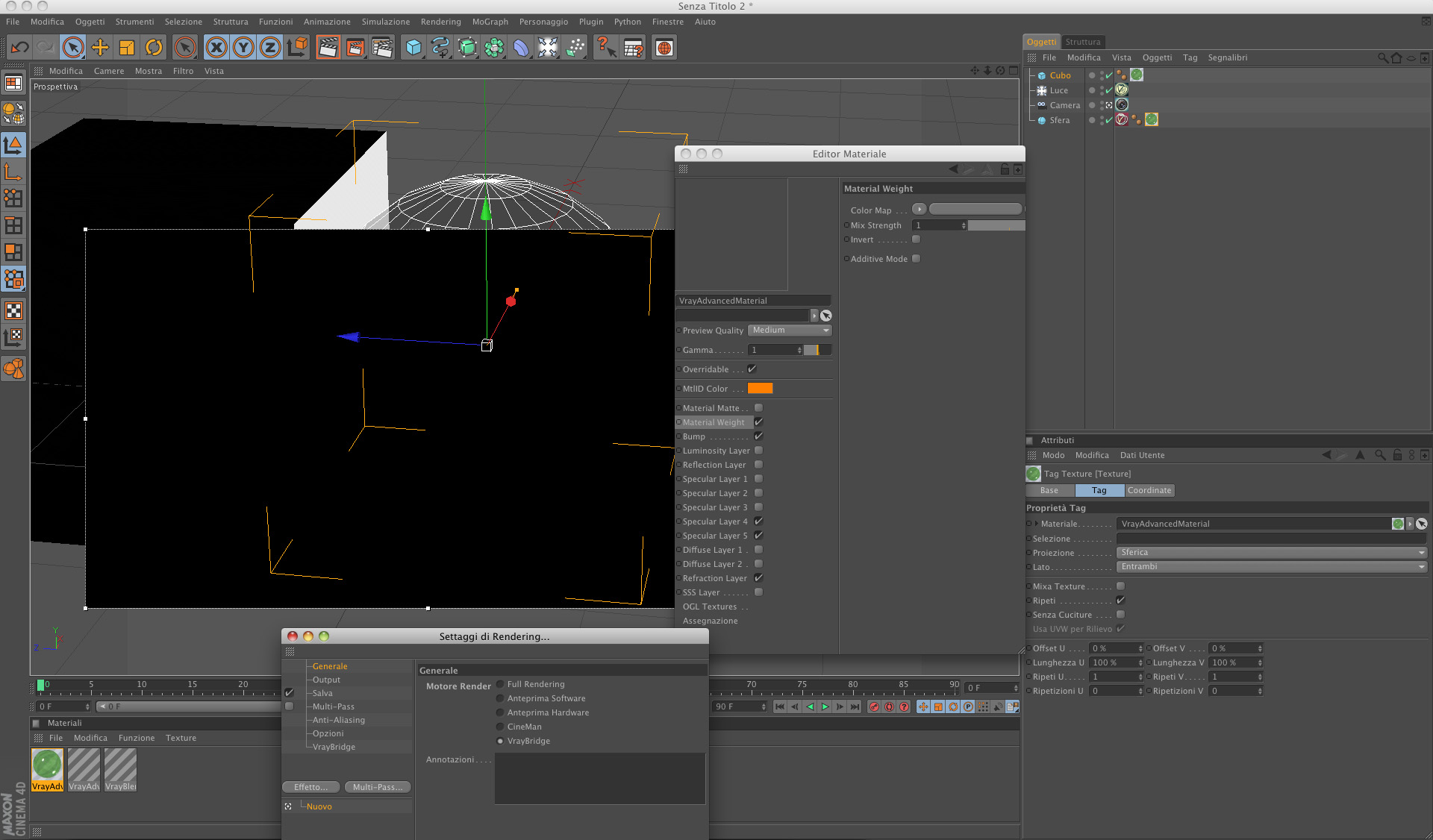The height and width of the screenshot is (840, 1433).
Task: Click the play forward button in the timeline
Action: point(825,706)
